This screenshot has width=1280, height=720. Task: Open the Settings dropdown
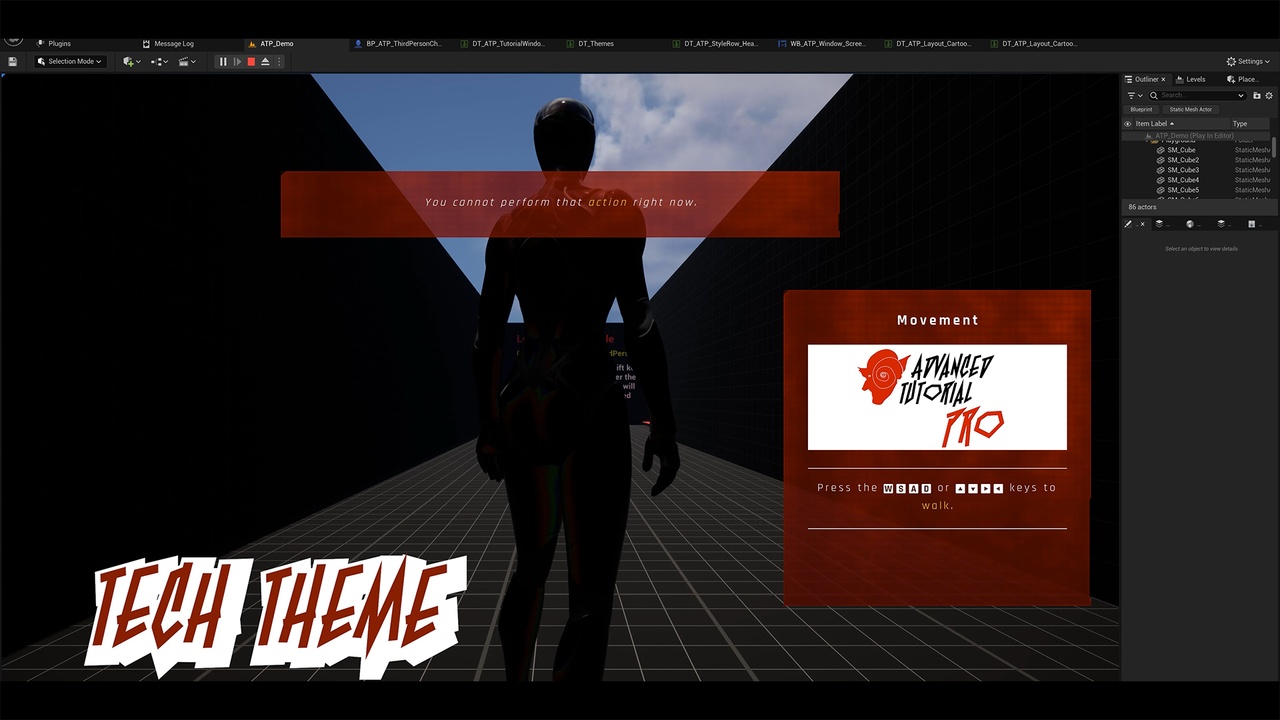coord(1250,61)
